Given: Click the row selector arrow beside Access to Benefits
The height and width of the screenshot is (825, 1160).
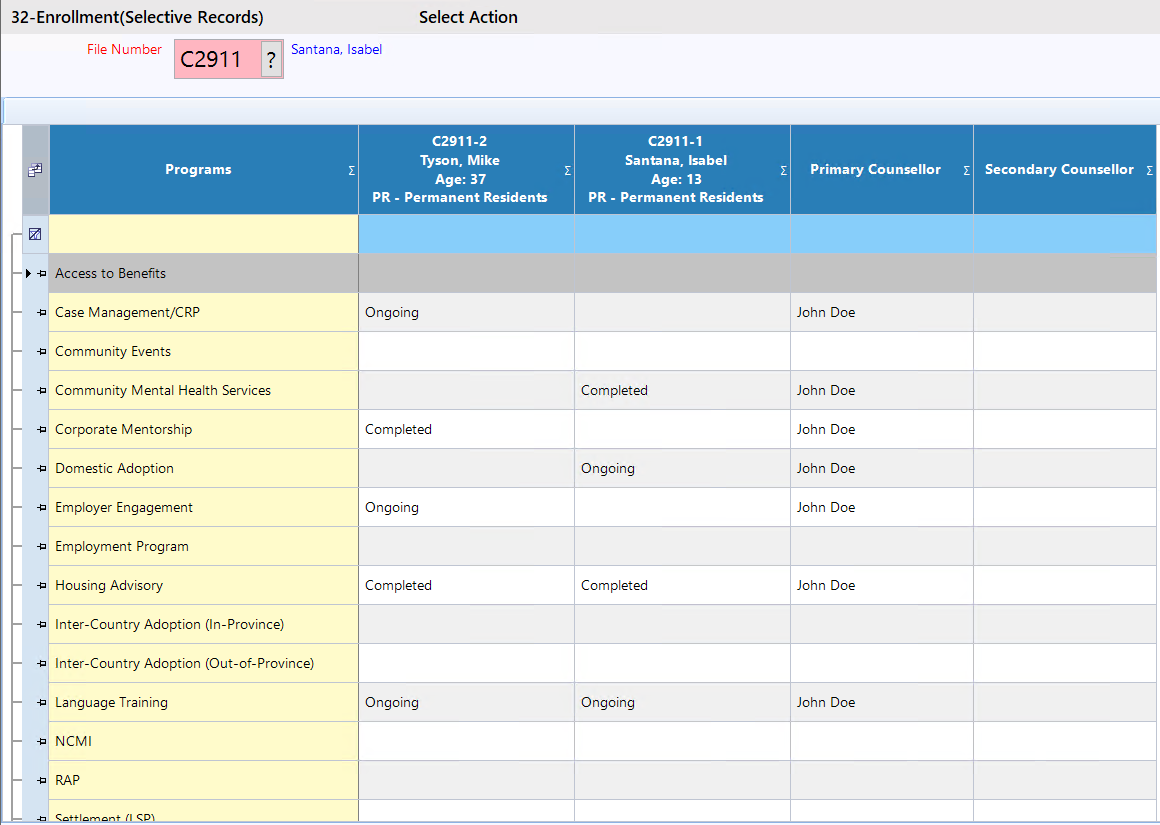Looking at the screenshot, I should [x=28, y=274].
